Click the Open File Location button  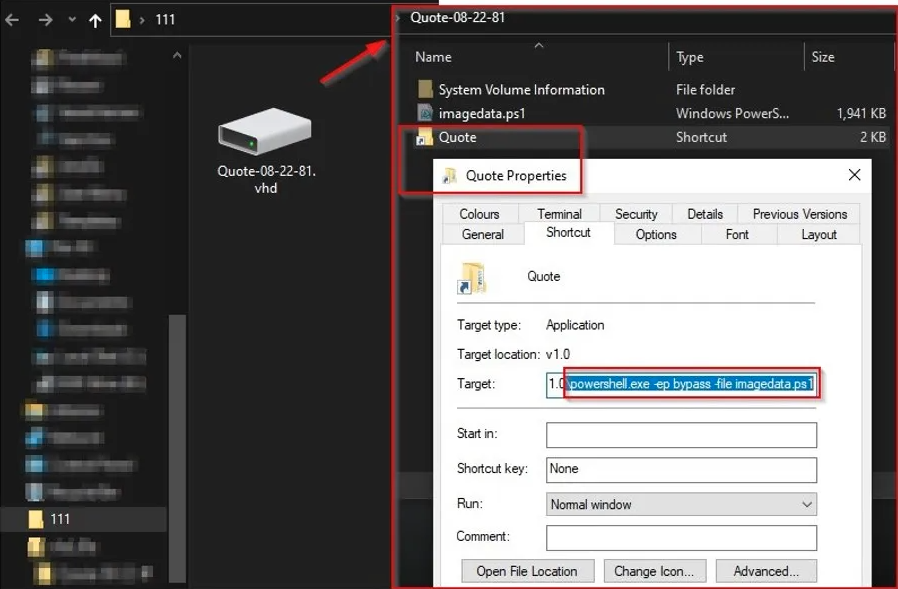[527, 571]
